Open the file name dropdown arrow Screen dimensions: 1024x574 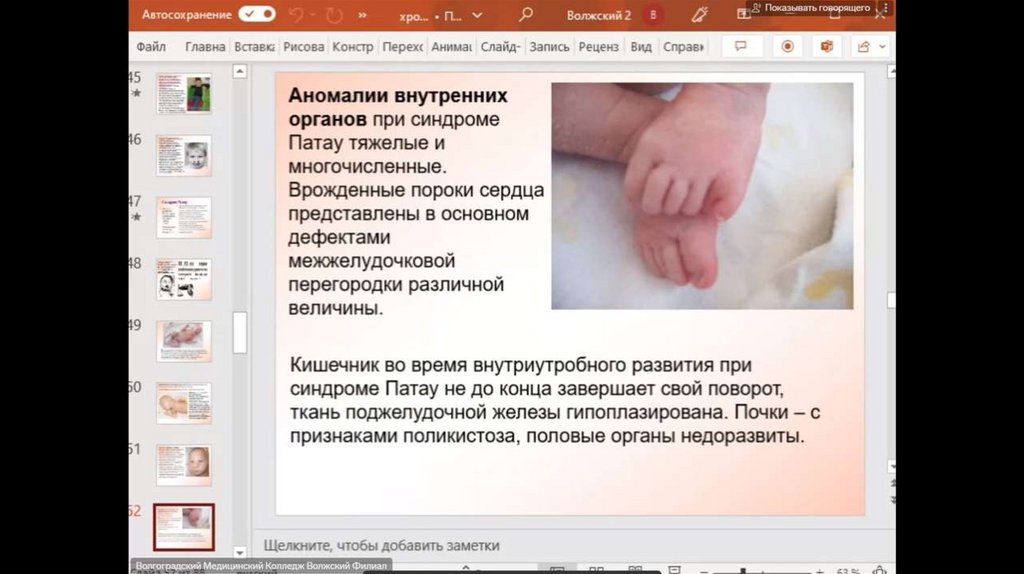point(477,16)
